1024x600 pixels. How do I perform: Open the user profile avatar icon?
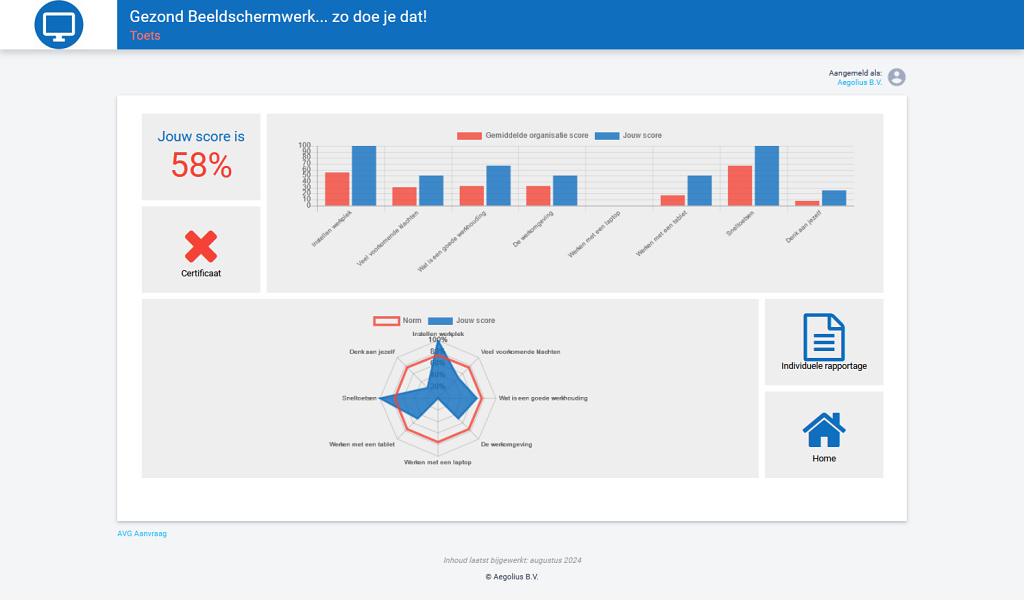pyautogui.click(x=897, y=77)
